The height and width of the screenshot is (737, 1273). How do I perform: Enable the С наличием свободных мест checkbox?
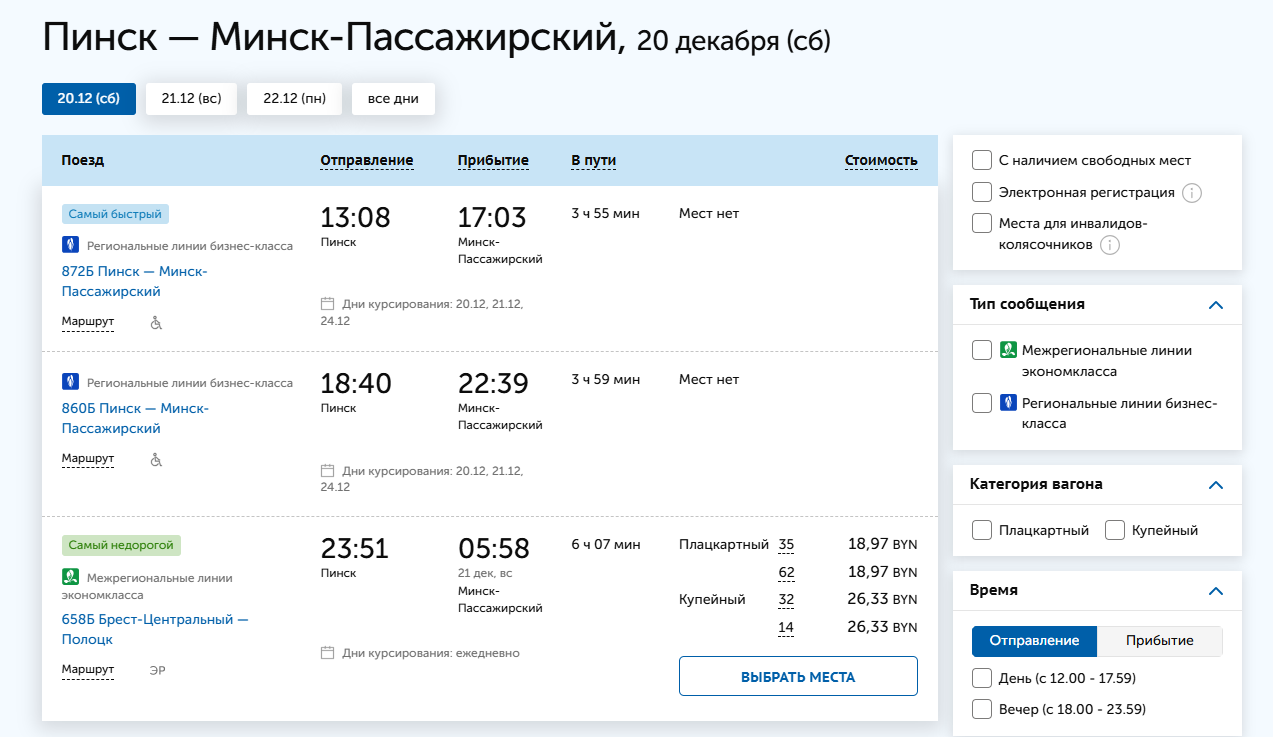[x=982, y=161]
